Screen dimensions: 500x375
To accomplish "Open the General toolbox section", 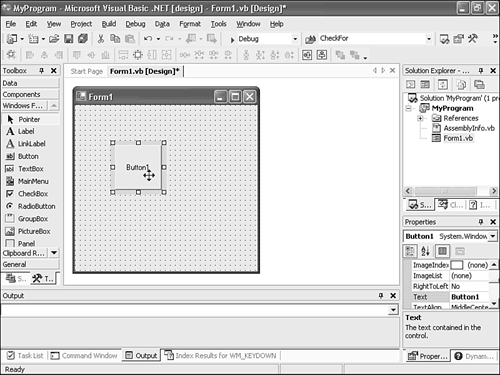I will (31, 264).
